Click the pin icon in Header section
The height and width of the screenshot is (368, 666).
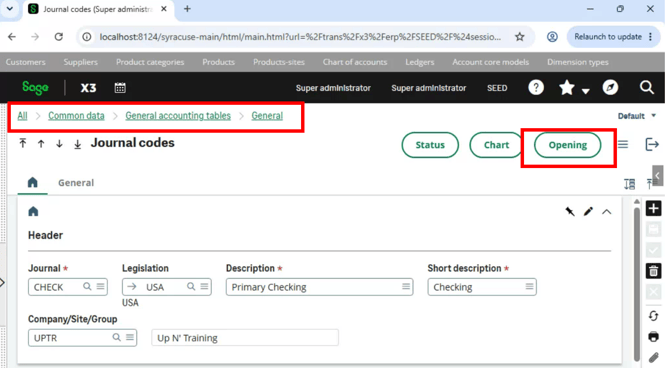coord(570,212)
